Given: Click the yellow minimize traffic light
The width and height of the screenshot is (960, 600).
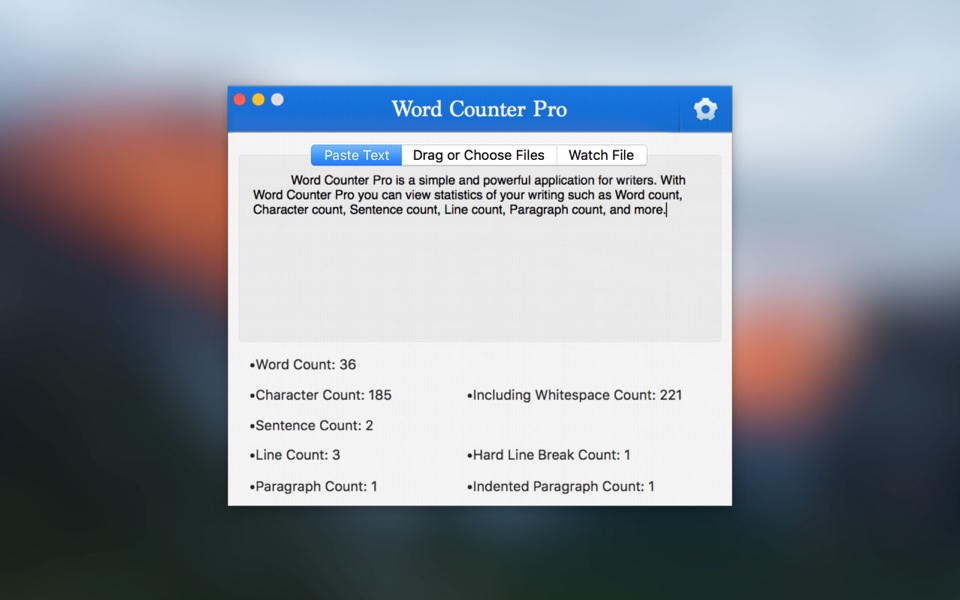Looking at the screenshot, I should [259, 99].
